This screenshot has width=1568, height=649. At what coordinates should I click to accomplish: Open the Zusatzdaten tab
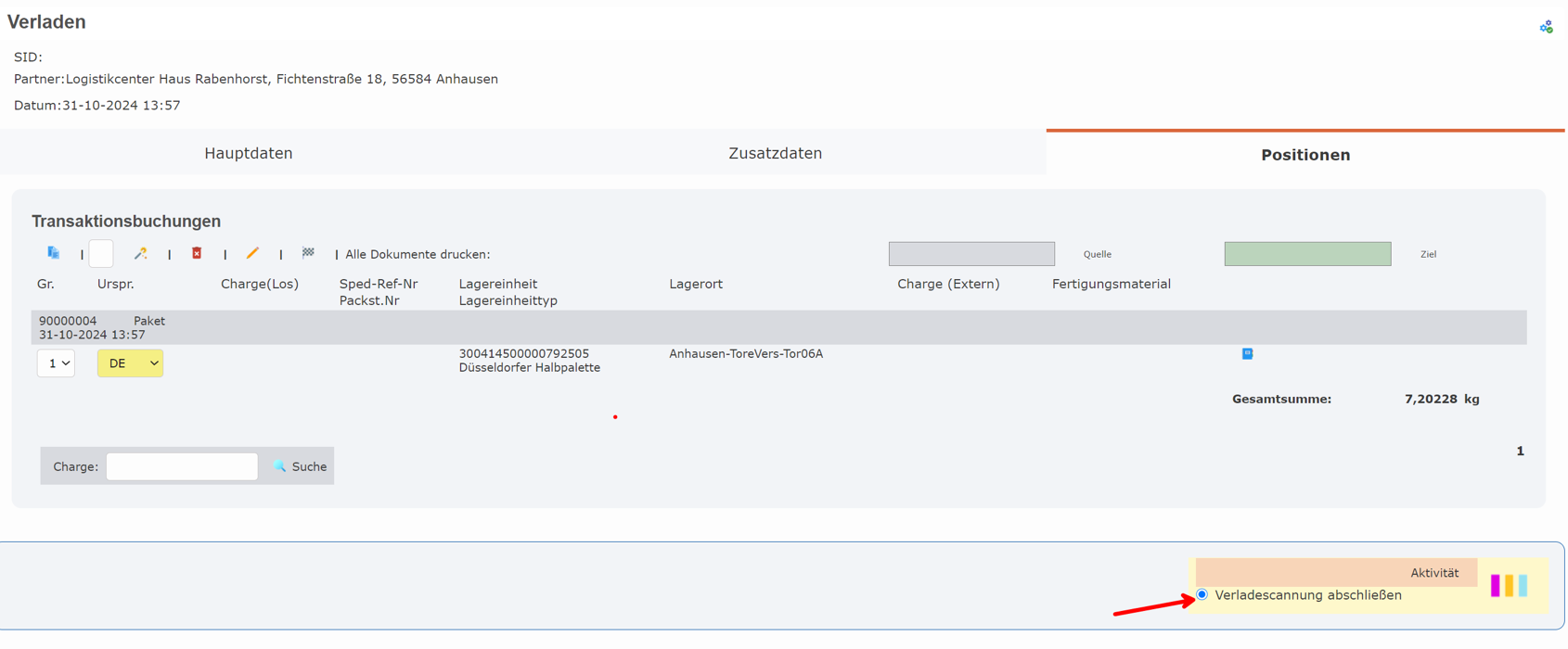775,153
